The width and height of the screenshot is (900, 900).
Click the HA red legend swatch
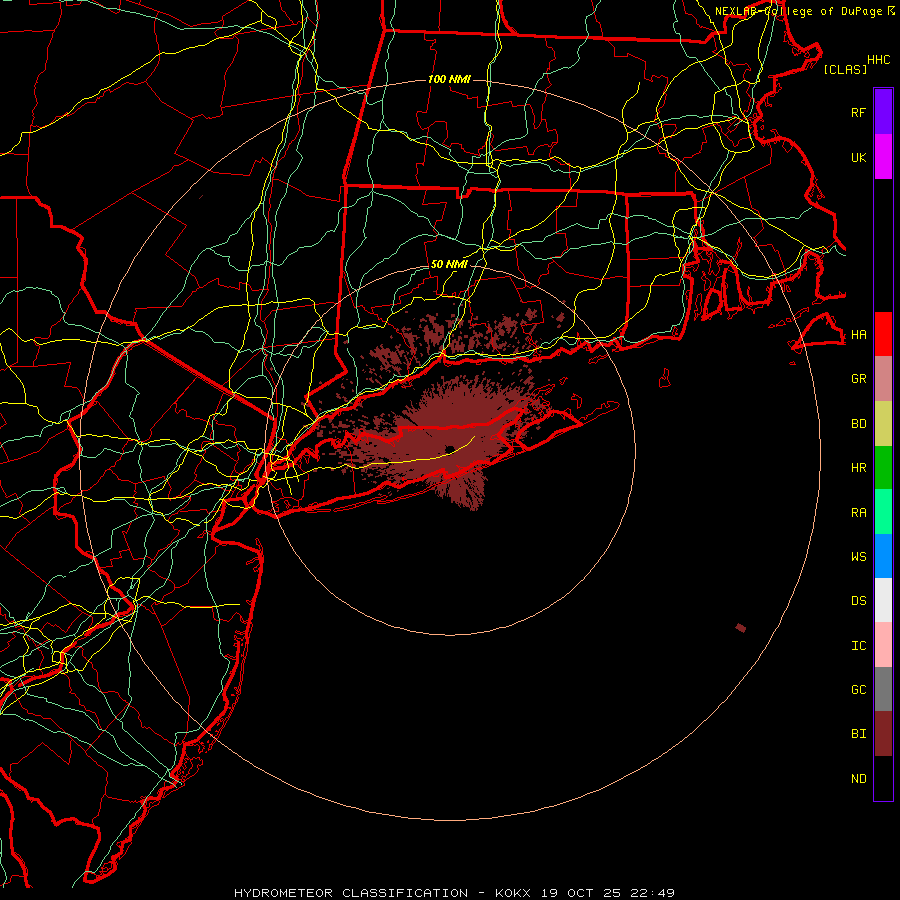coord(883,334)
